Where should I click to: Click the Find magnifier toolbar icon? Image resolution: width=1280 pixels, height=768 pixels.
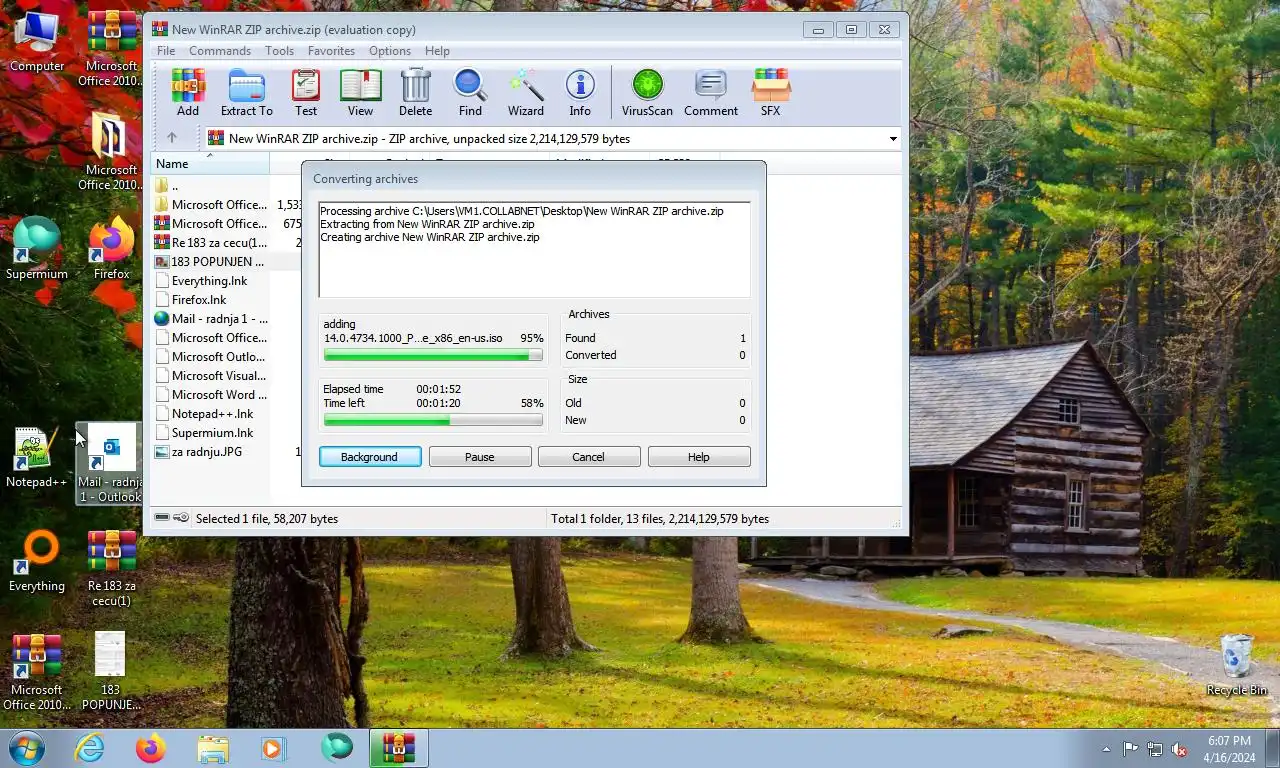pyautogui.click(x=470, y=93)
